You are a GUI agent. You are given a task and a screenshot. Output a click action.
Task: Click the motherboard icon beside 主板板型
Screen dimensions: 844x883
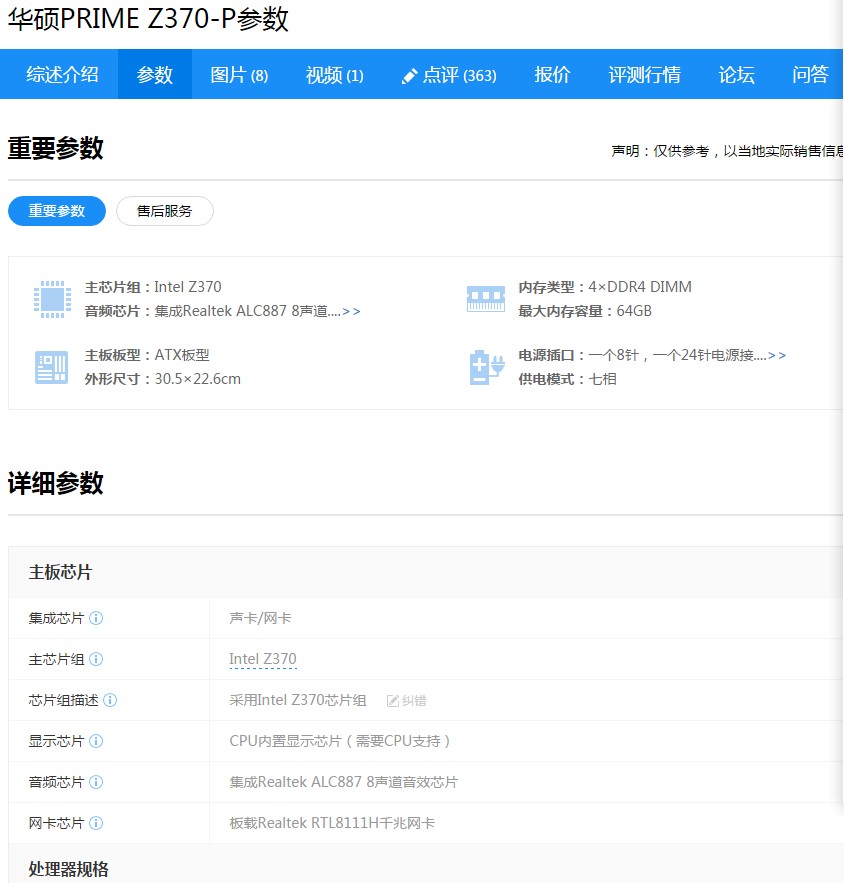pyautogui.click(x=52, y=367)
